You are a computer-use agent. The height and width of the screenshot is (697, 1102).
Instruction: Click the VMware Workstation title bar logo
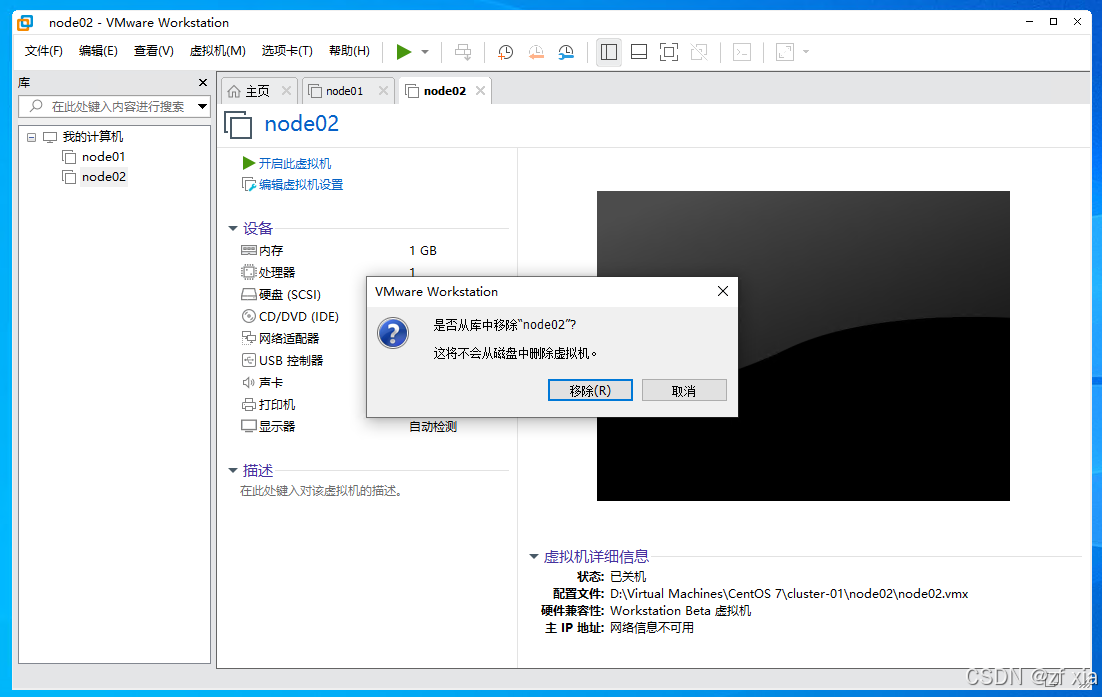[x=25, y=22]
